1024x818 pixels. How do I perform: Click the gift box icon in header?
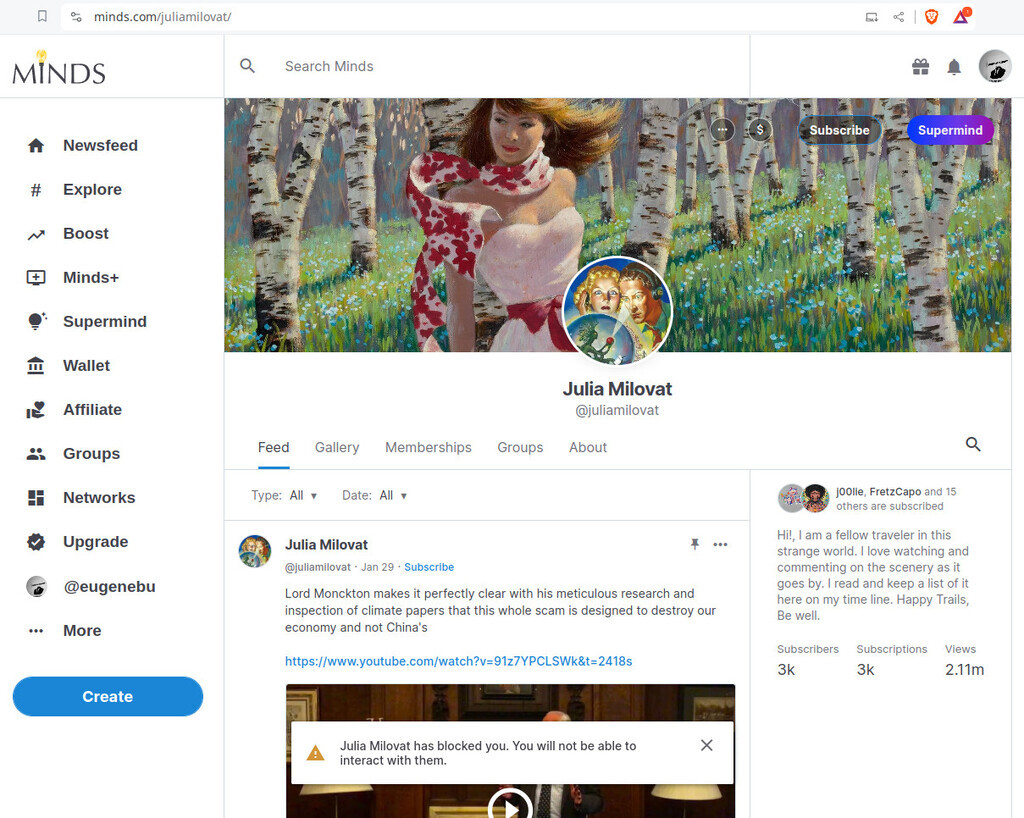tap(920, 67)
